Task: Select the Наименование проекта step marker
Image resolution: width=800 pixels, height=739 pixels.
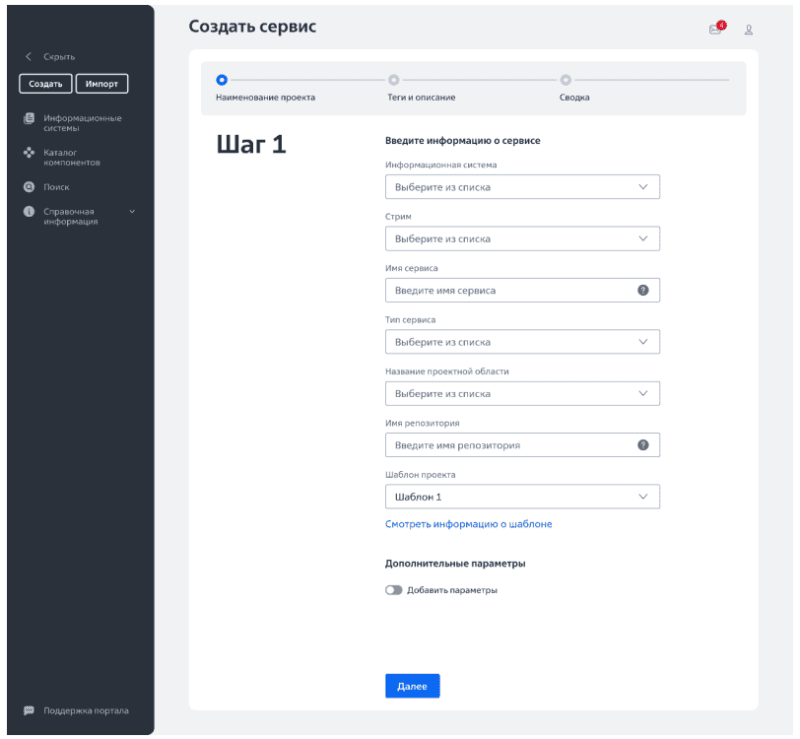Action: pyautogui.click(x=220, y=78)
